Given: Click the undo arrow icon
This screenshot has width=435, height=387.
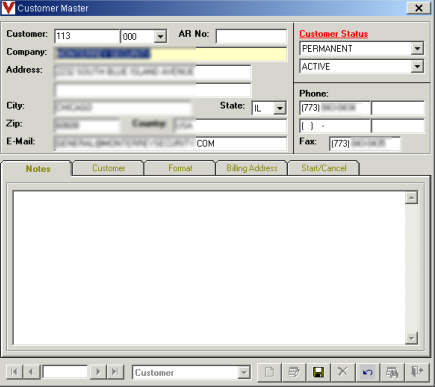Looking at the screenshot, I should click(x=368, y=372).
